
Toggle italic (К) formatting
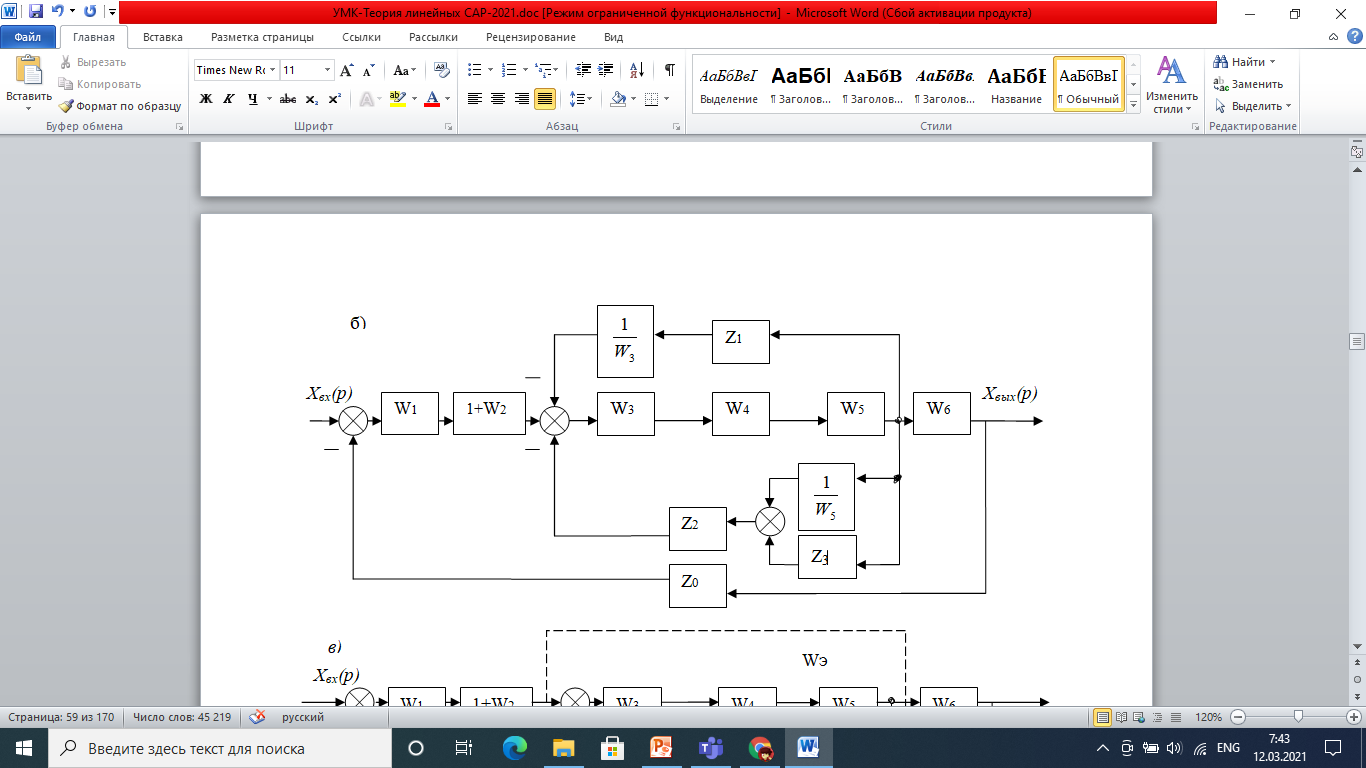click(229, 99)
